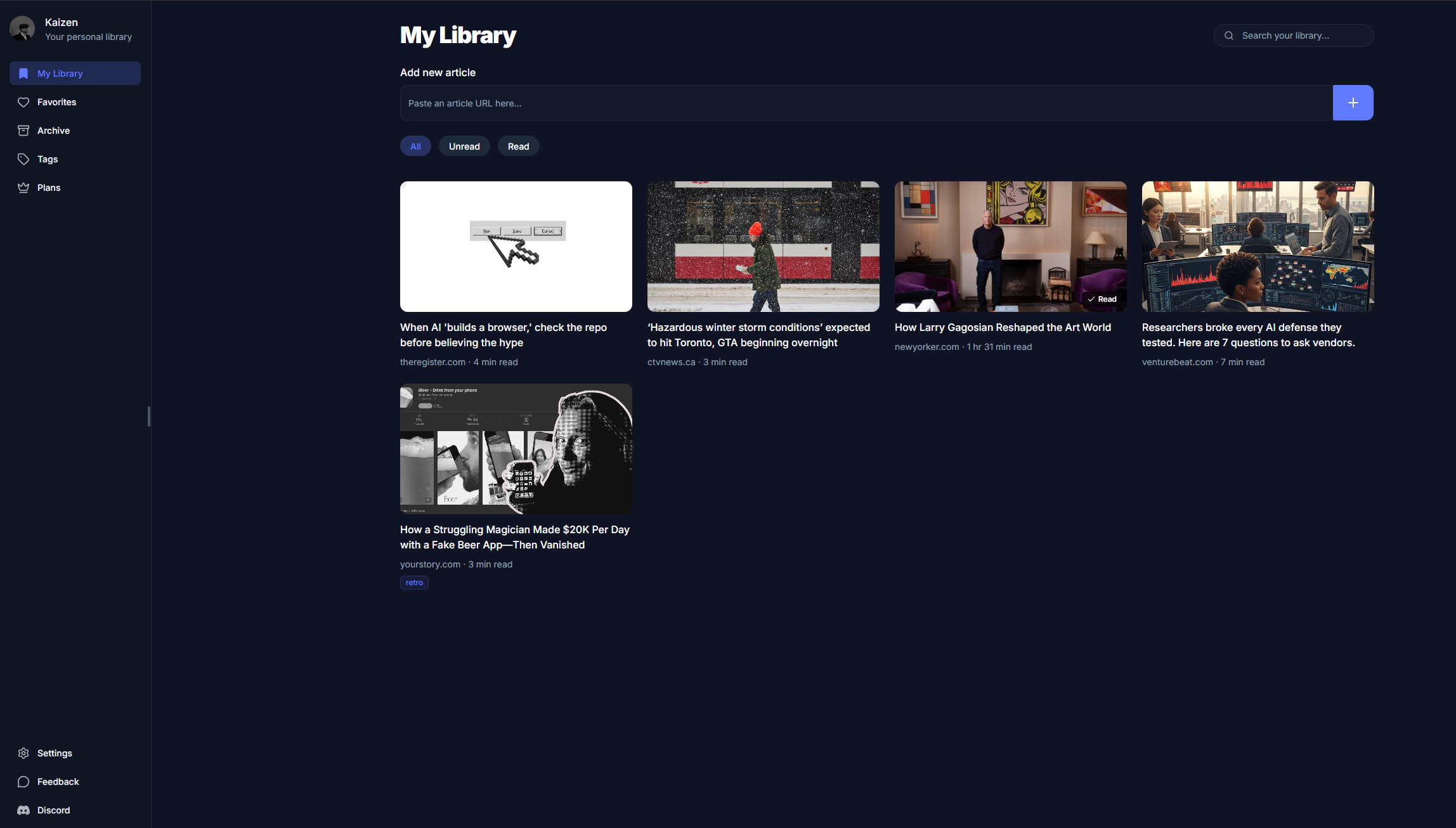This screenshot has height=828, width=1456.
Task: Switch to the Read filter
Action: (518, 146)
